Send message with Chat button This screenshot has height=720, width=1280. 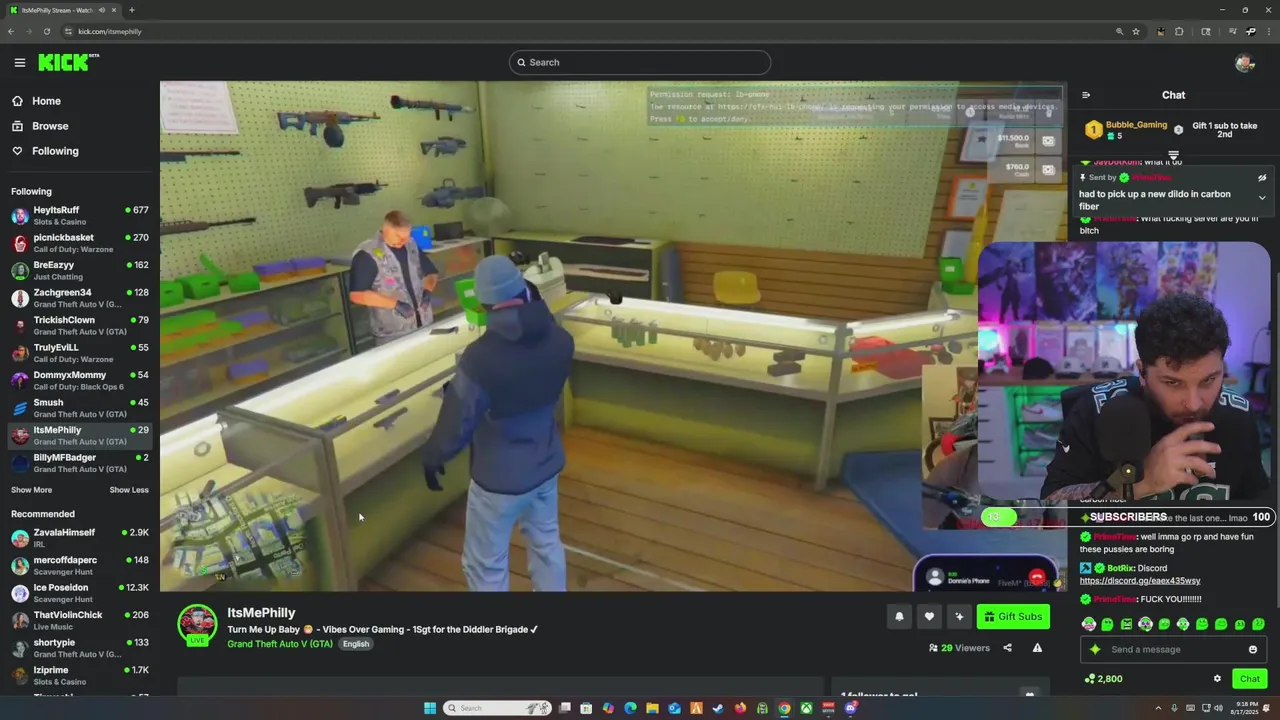pos(1250,679)
